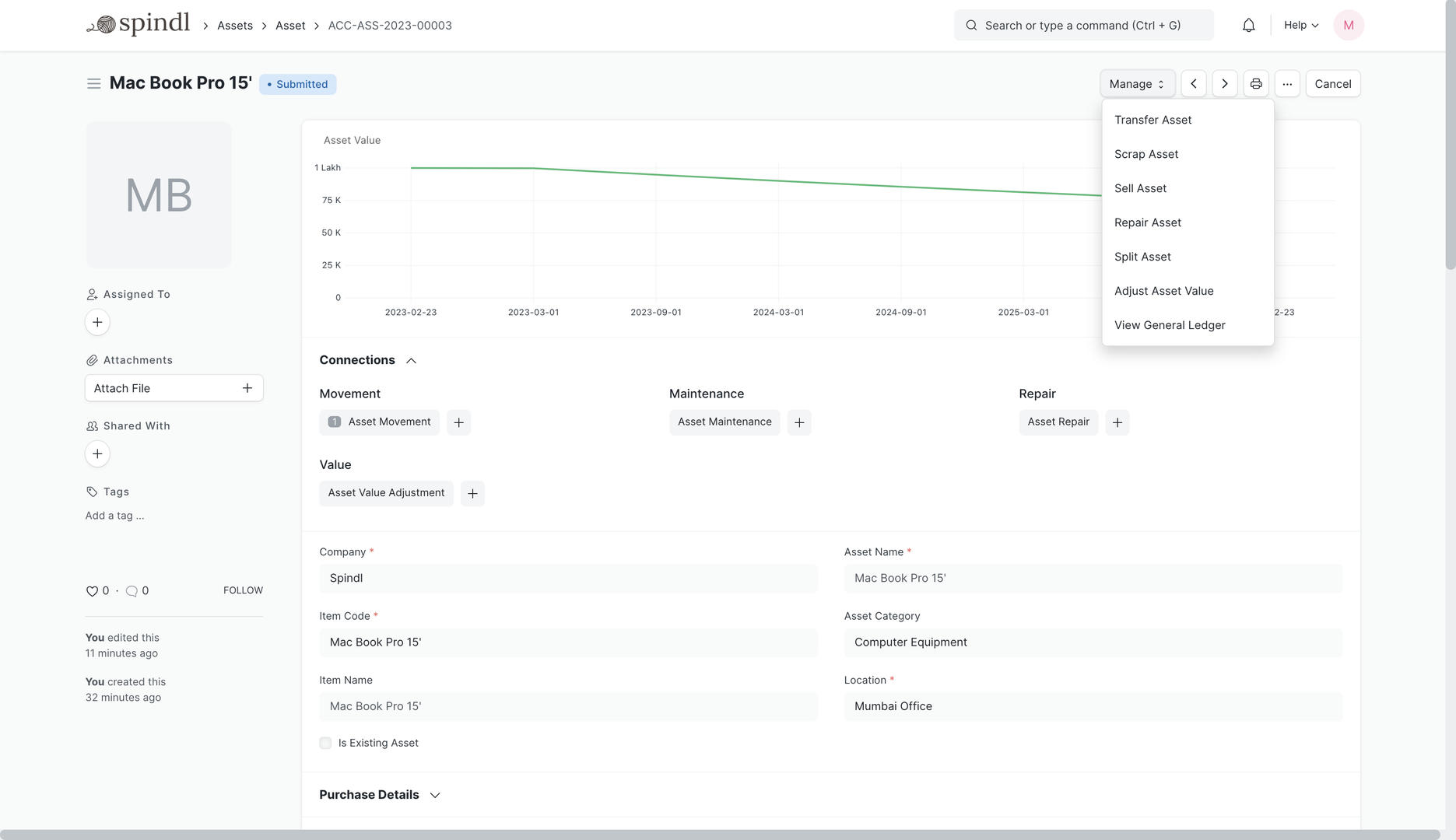The image size is (1456, 840).
Task: Go to previous document arrow
Action: [1193, 84]
